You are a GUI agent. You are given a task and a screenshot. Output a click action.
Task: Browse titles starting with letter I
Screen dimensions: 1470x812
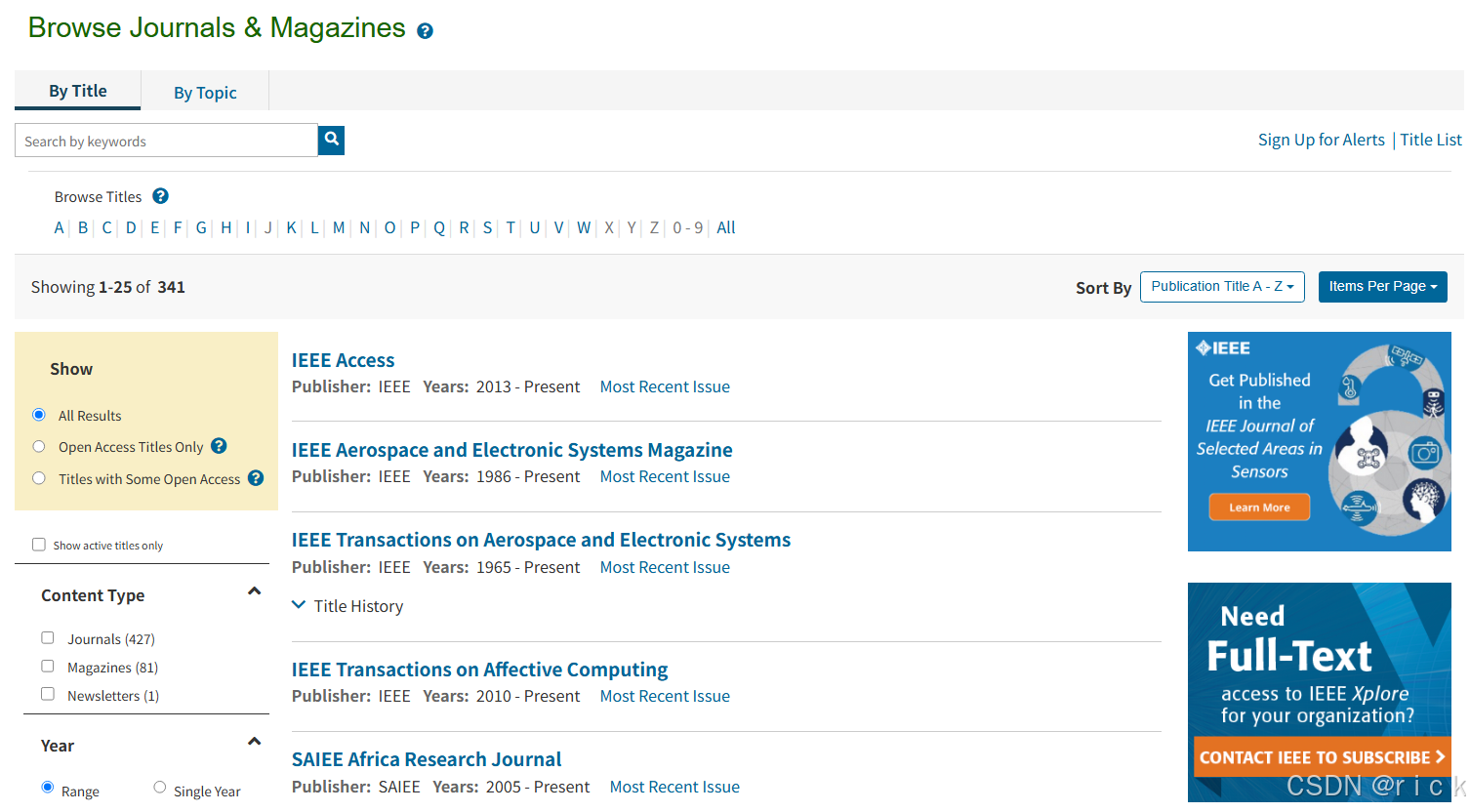[x=248, y=227]
